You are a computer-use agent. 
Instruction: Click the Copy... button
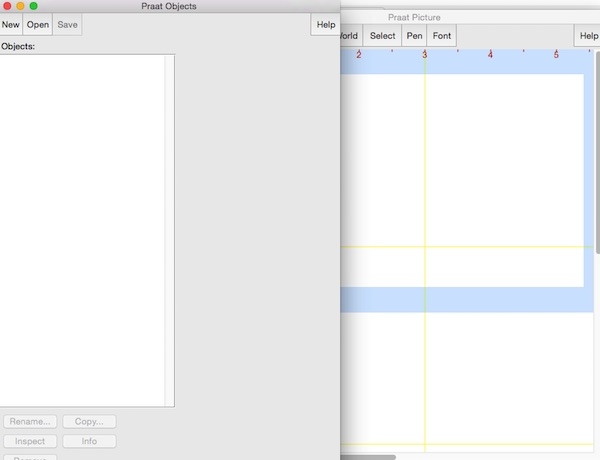pyautogui.click(x=89, y=421)
